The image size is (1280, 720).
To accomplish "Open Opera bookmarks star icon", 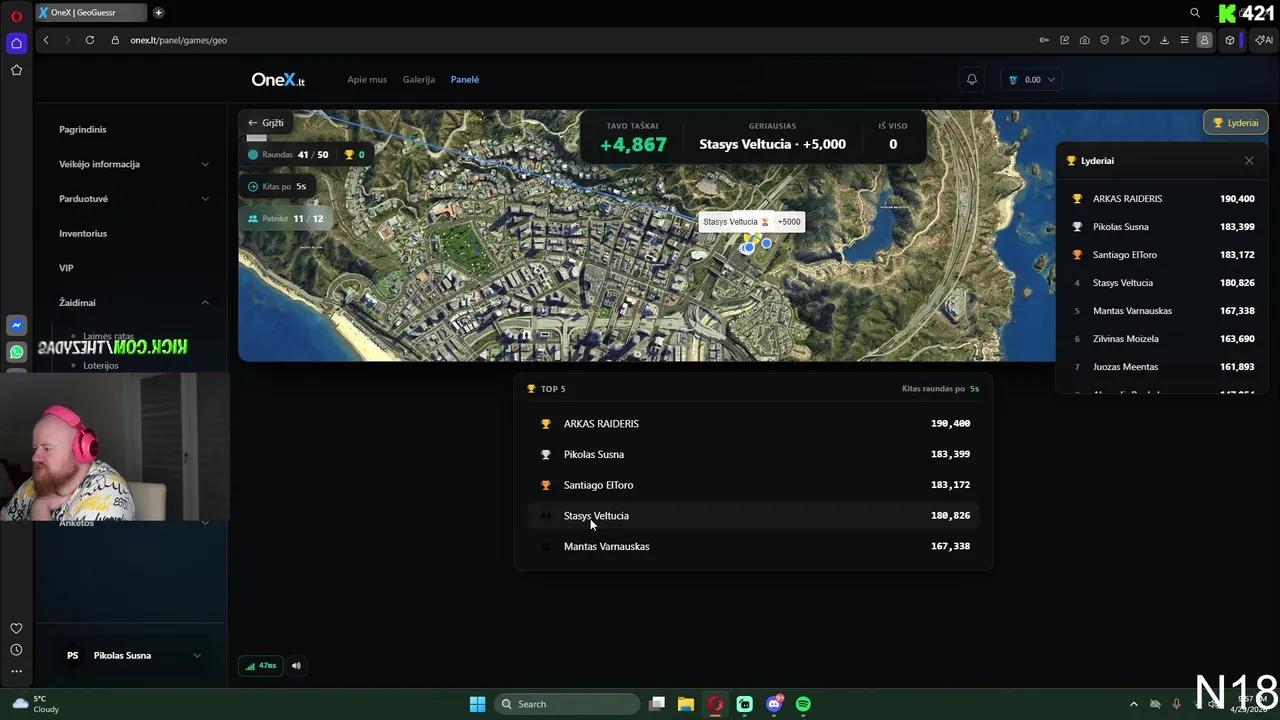I will (x=16, y=70).
